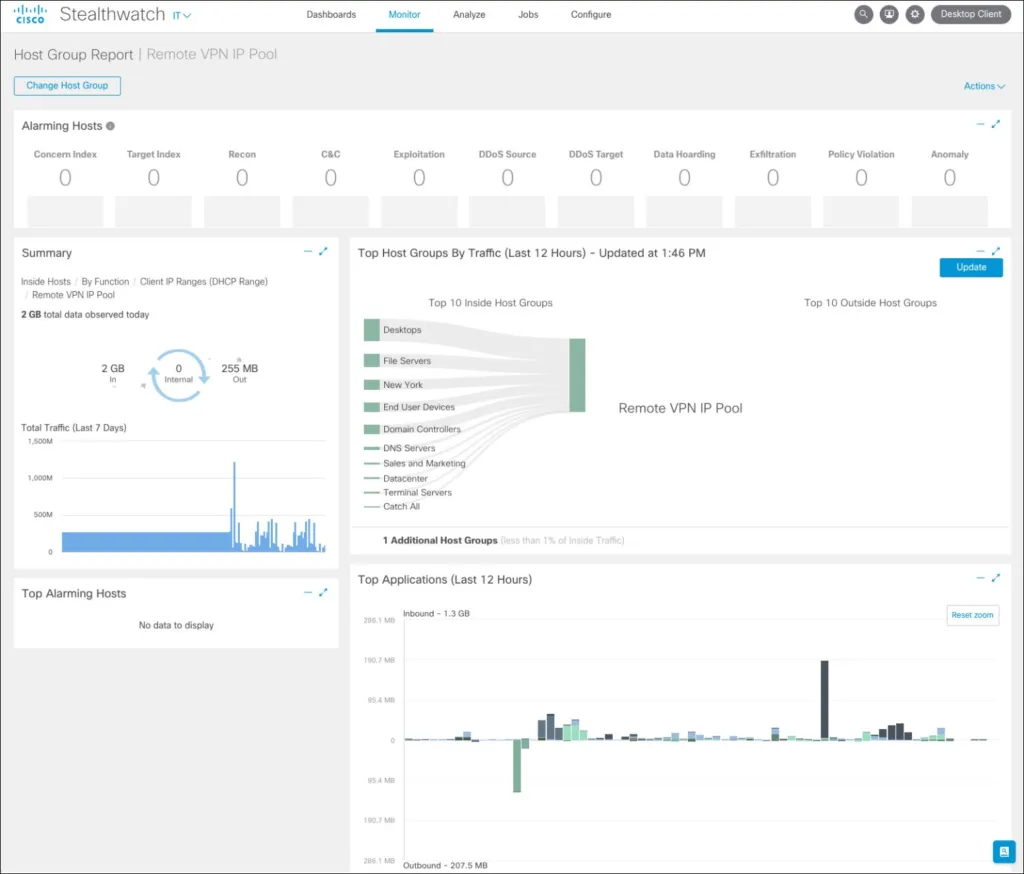Image resolution: width=1024 pixels, height=874 pixels.
Task: Click the Change Host Group button
Action: 67,86
